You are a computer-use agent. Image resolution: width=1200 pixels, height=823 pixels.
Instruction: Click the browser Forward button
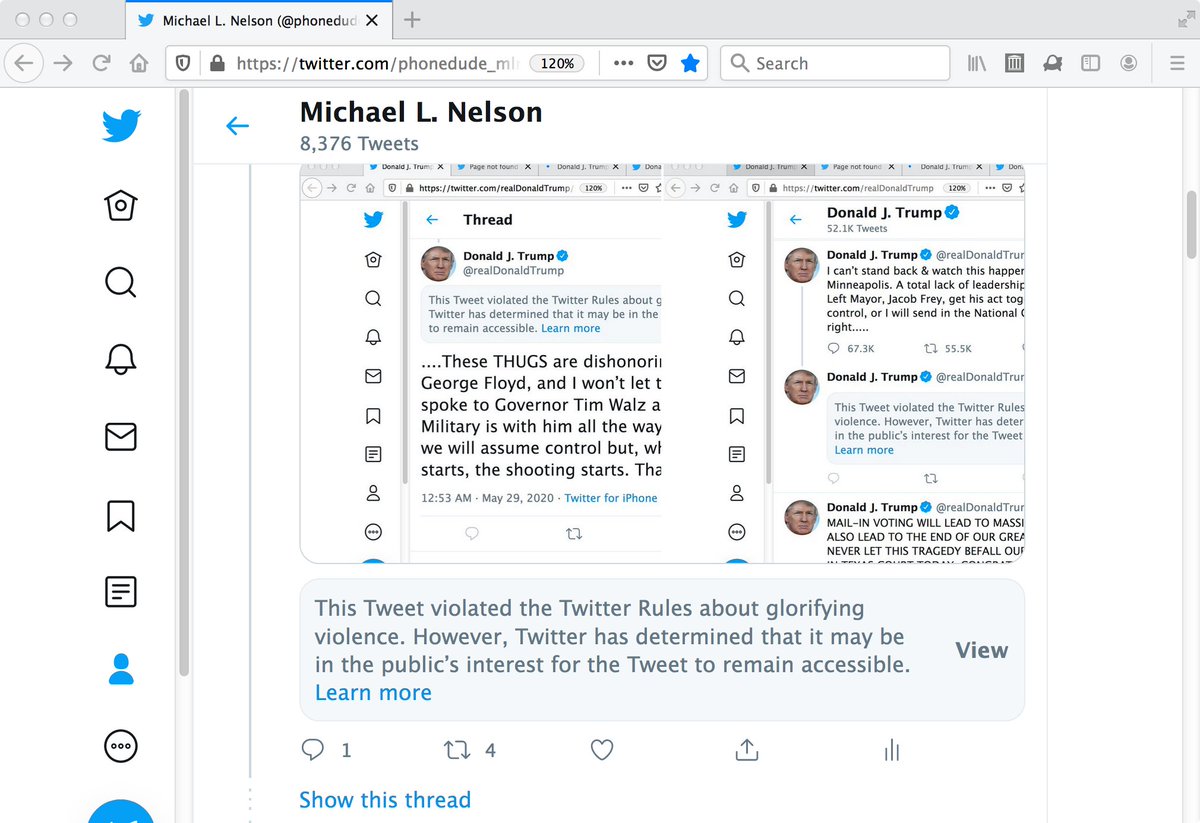(x=62, y=63)
